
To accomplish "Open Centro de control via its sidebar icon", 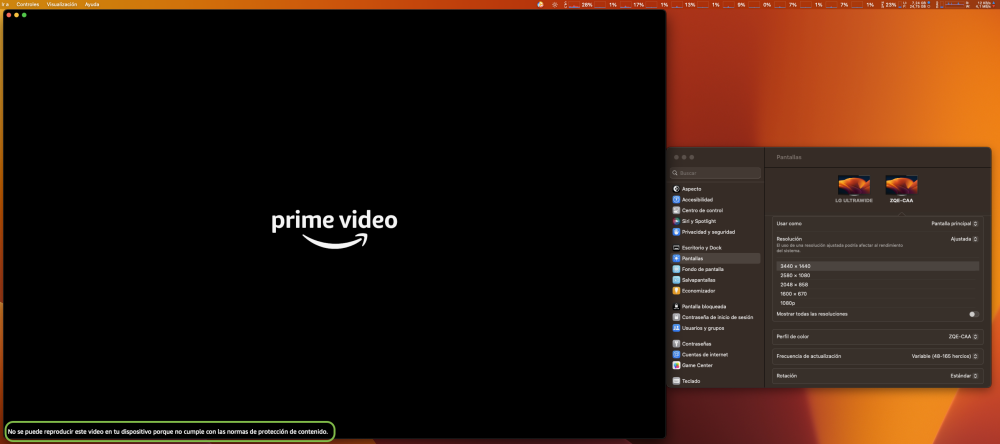I will (x=676, y=211).
